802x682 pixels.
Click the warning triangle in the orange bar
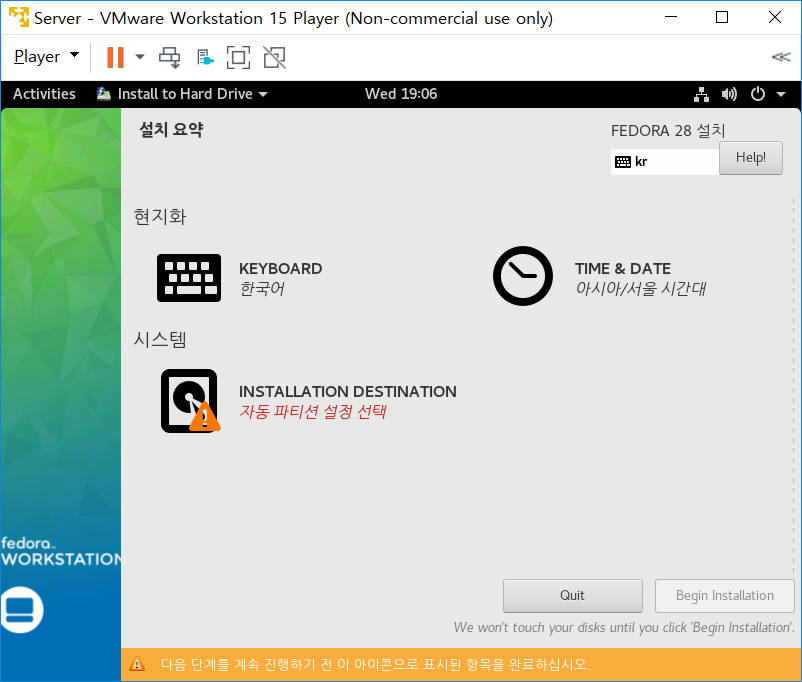coord(137,664)
